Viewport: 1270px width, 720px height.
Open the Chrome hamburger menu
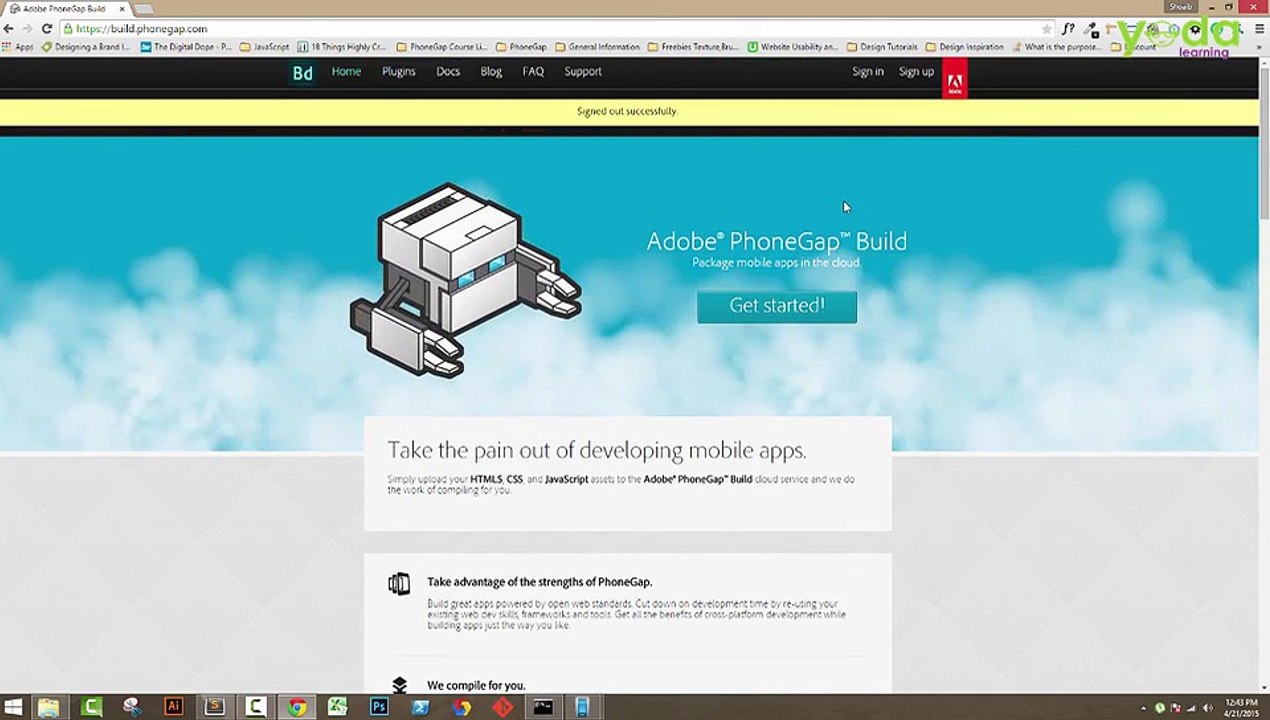coord(1259,29)
